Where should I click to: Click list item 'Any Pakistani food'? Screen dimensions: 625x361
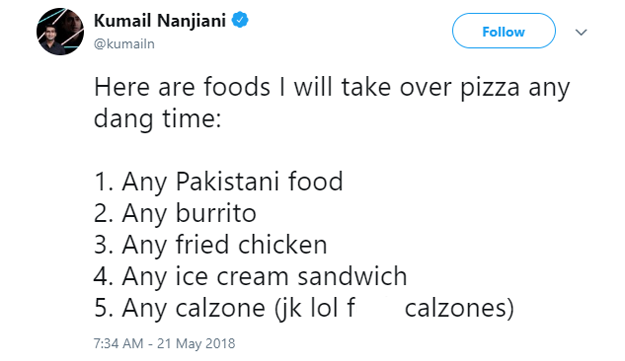click(x=218, y=182)
